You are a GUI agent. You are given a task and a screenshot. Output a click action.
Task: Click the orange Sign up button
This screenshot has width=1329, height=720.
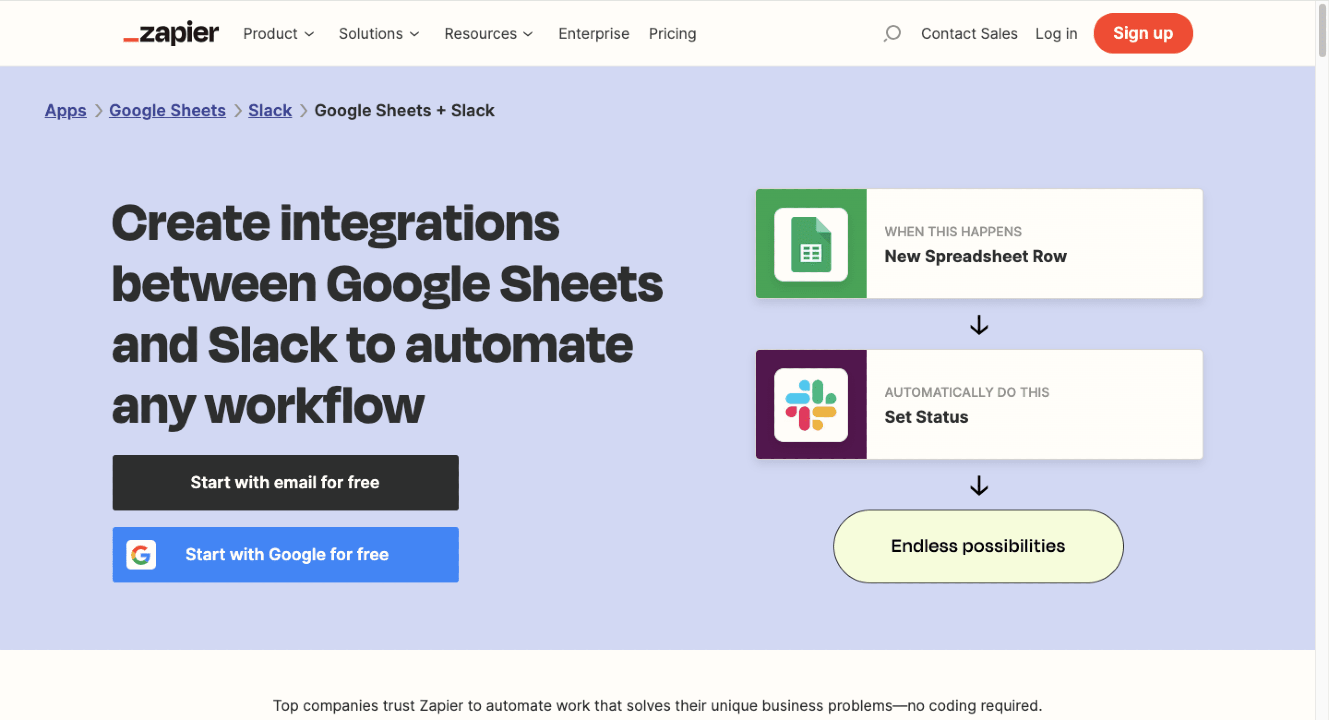1143,33
